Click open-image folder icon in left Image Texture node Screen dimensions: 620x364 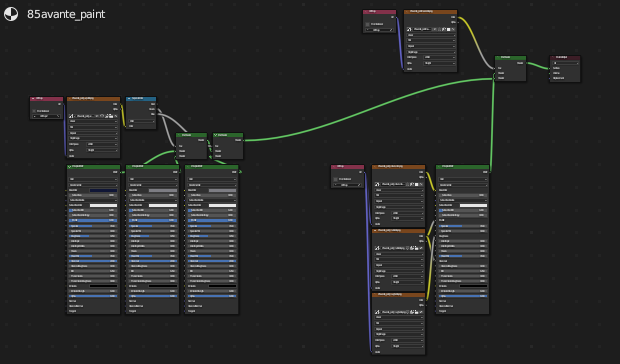point(111,116)
